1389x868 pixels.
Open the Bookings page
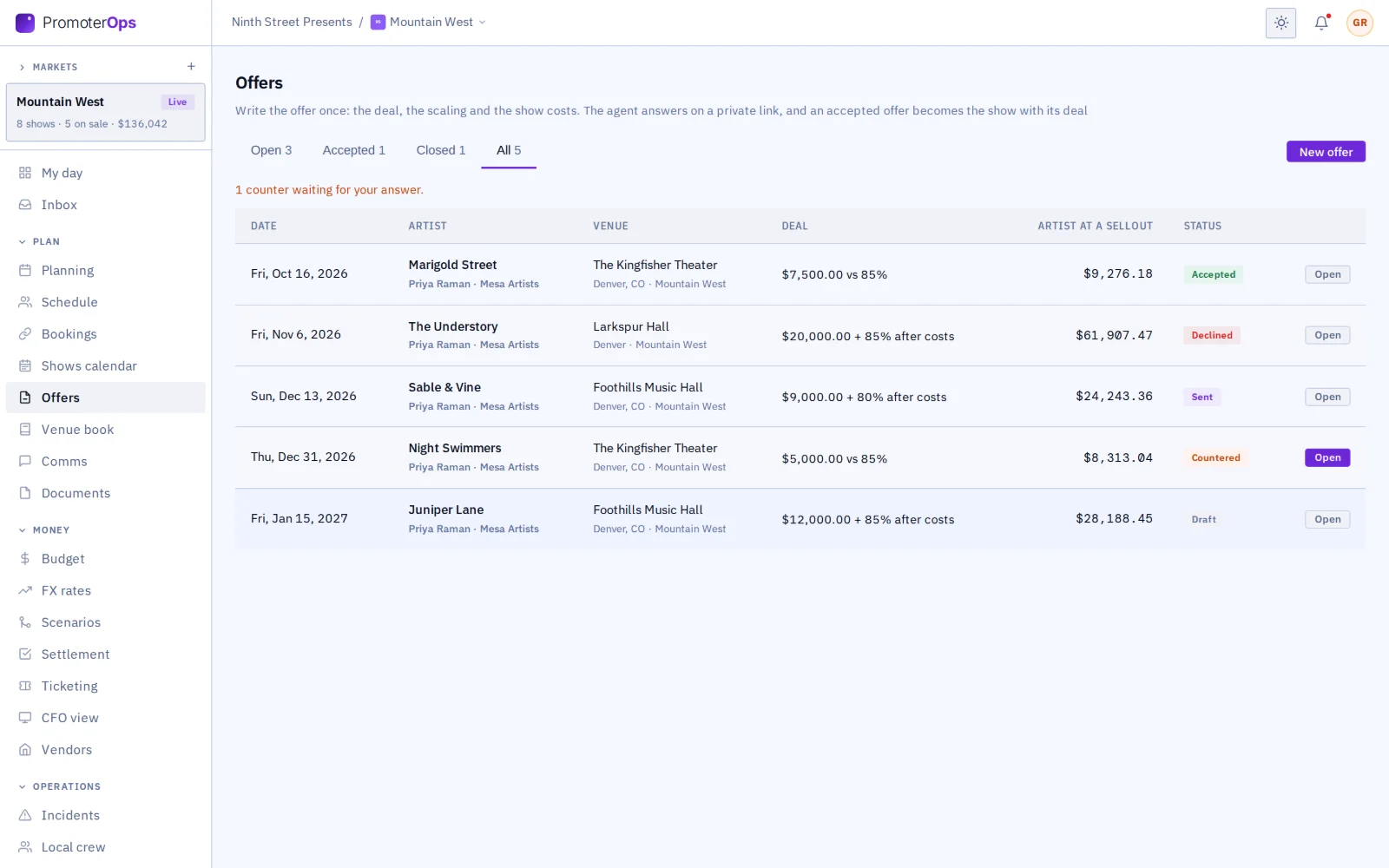click(105, 334)
